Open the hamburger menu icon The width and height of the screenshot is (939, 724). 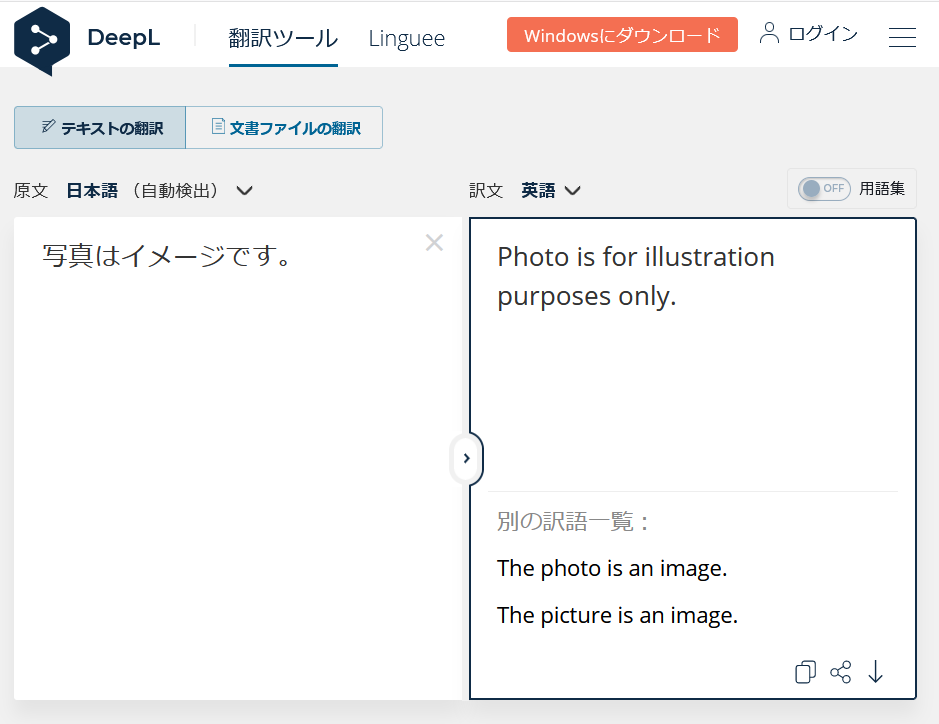click(902, 37)
